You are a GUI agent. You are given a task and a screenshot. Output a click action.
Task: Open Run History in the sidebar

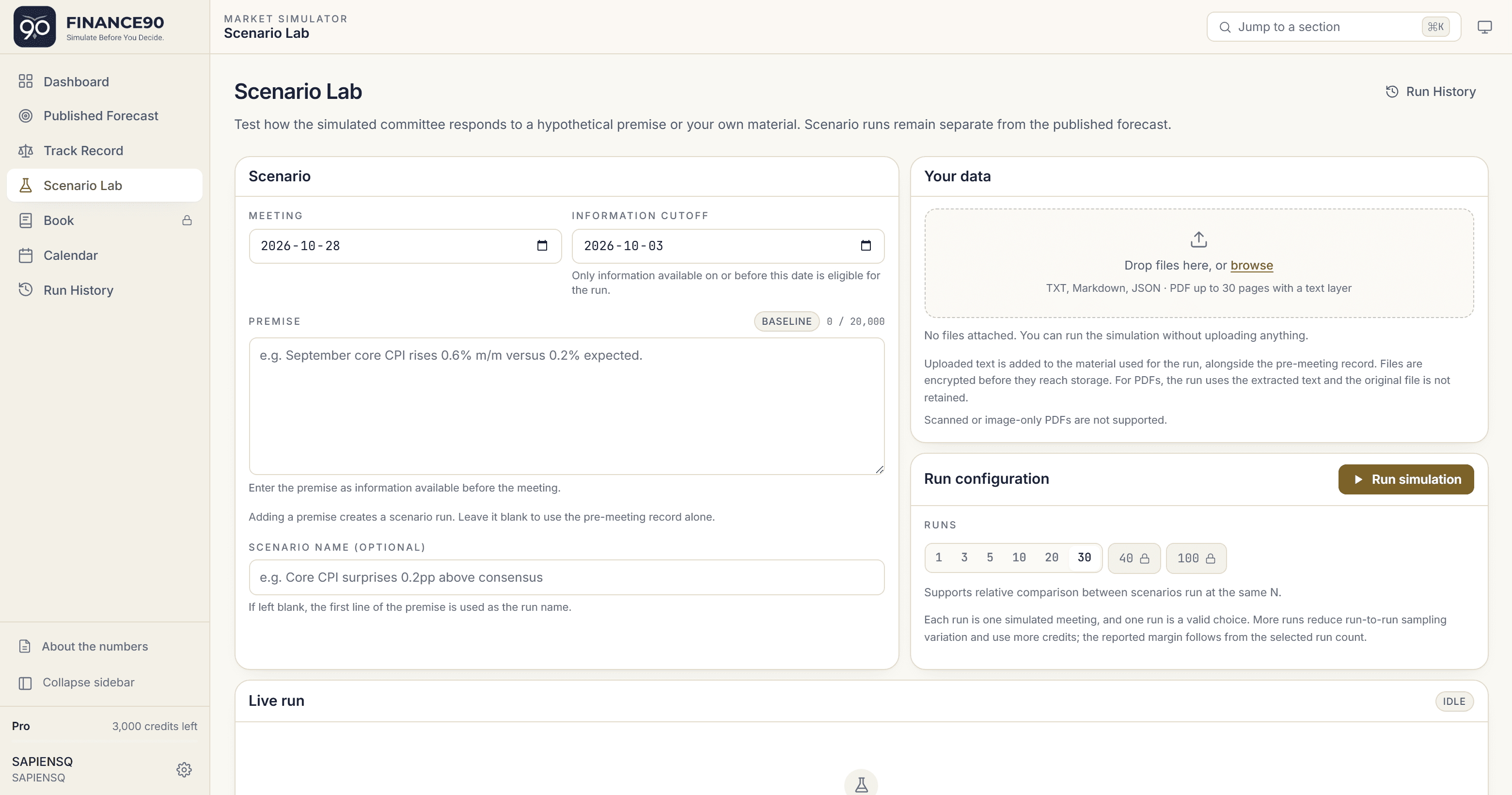click(x=105, y=290)
